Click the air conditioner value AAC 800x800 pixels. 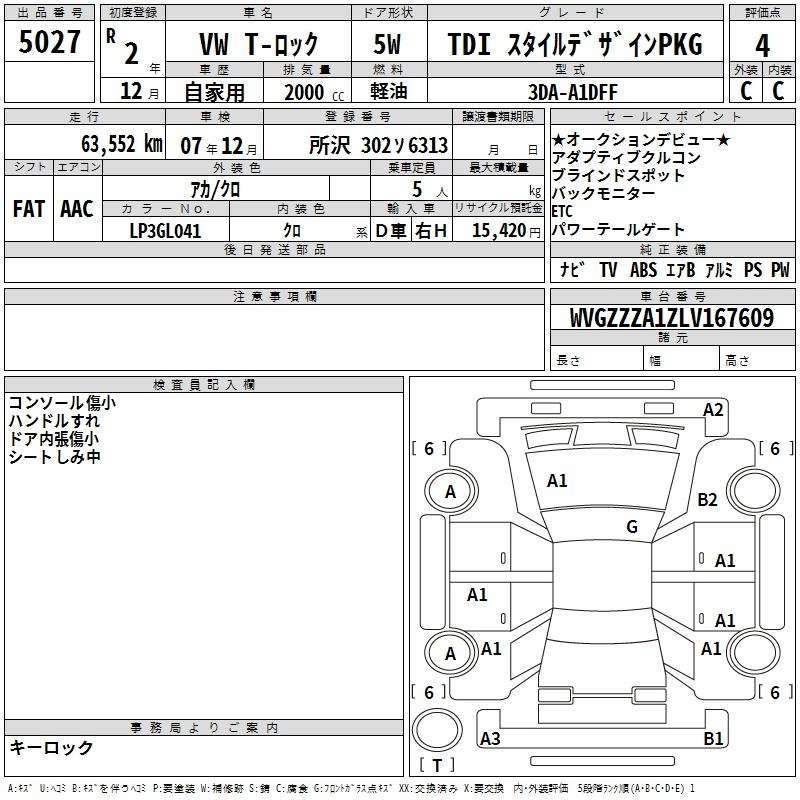pyautogui.click(x=77, y=209)
